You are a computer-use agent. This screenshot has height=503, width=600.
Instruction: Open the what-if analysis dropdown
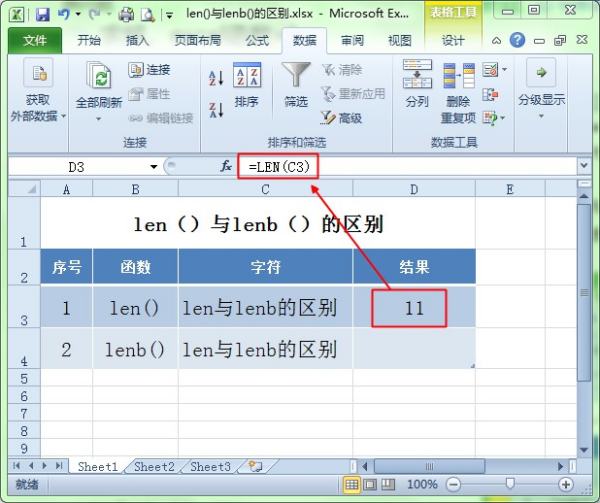click(x=494, y=118)
